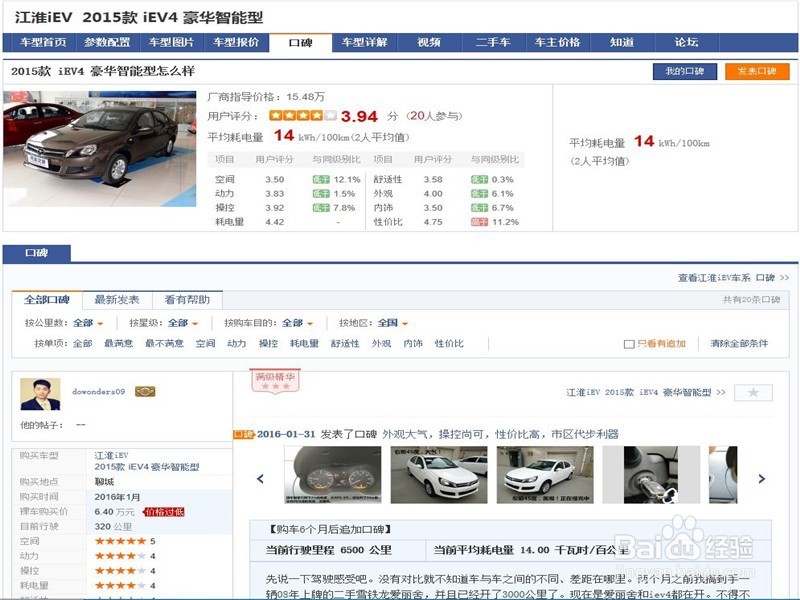
Task: Select the 口碑 nav tab
Action: click(x=301, y=42)
